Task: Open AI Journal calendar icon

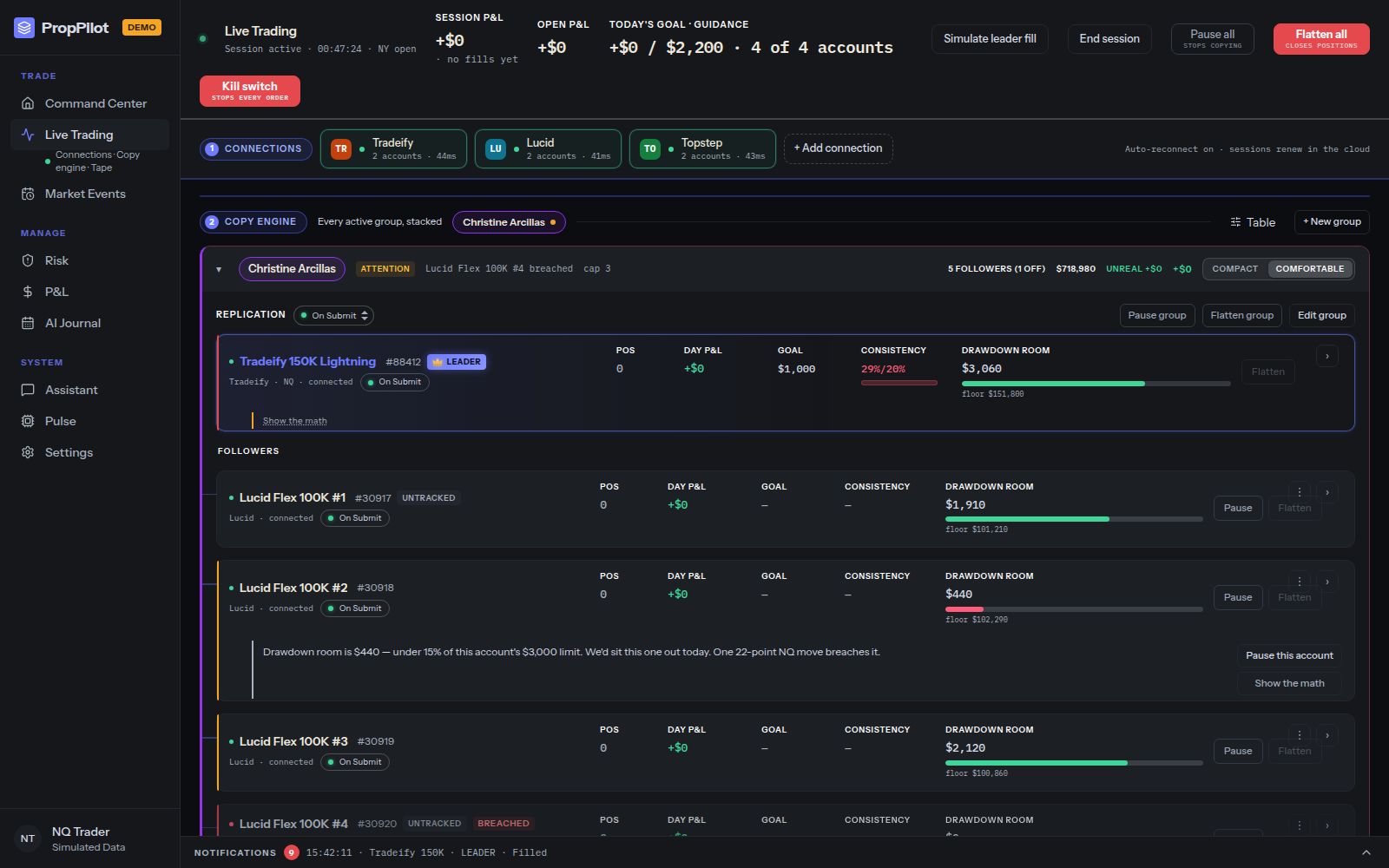Action: pos(28,323)
